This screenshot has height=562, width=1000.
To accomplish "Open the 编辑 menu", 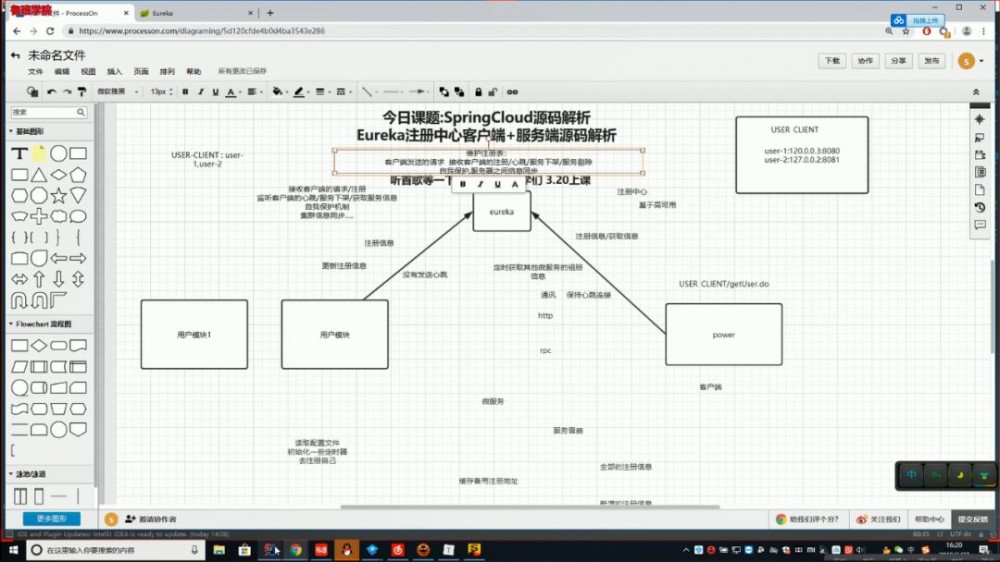I will 62,71.
